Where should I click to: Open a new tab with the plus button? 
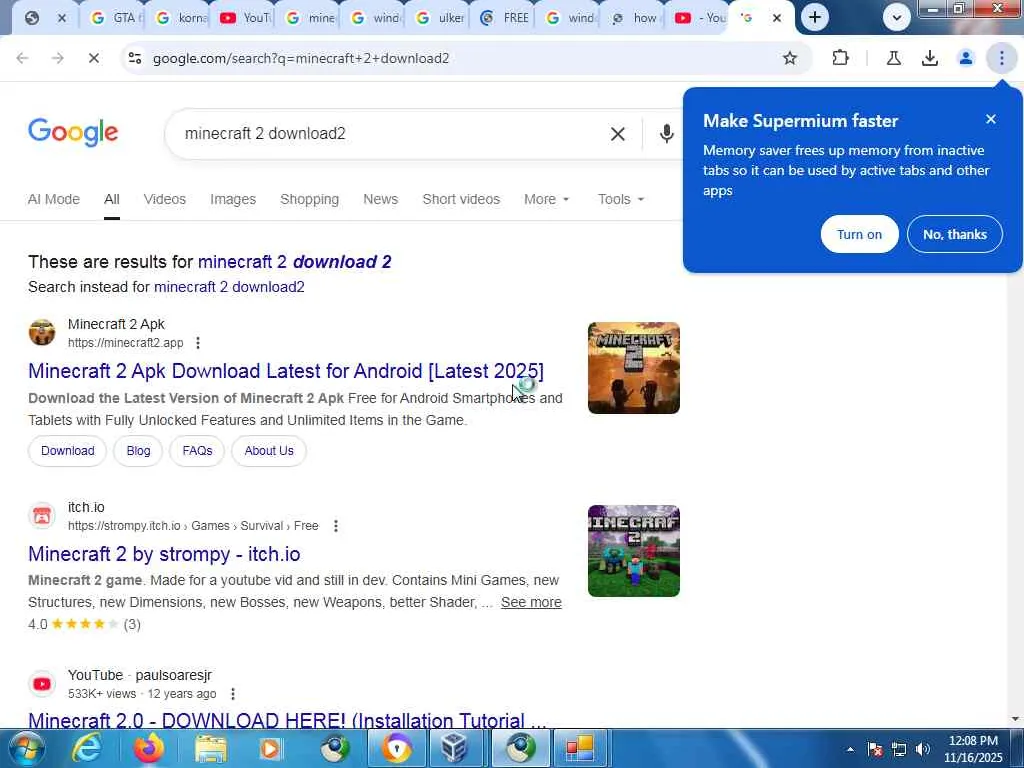814,17
